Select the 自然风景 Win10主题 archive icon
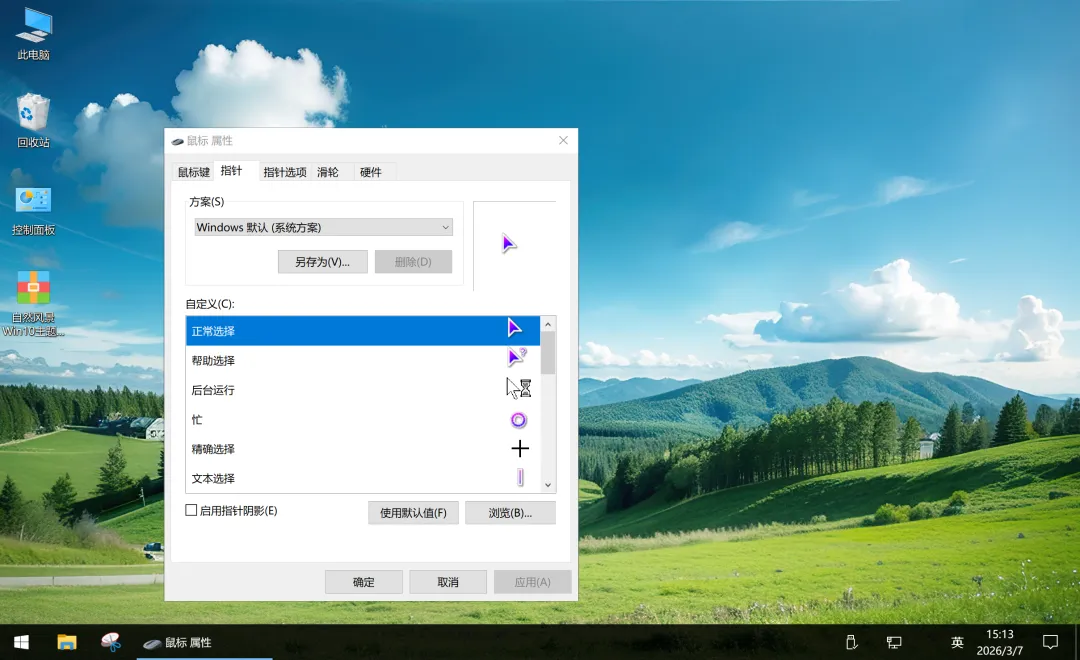1080x660 pixels. pyautogui.click(x=34, y=302)
